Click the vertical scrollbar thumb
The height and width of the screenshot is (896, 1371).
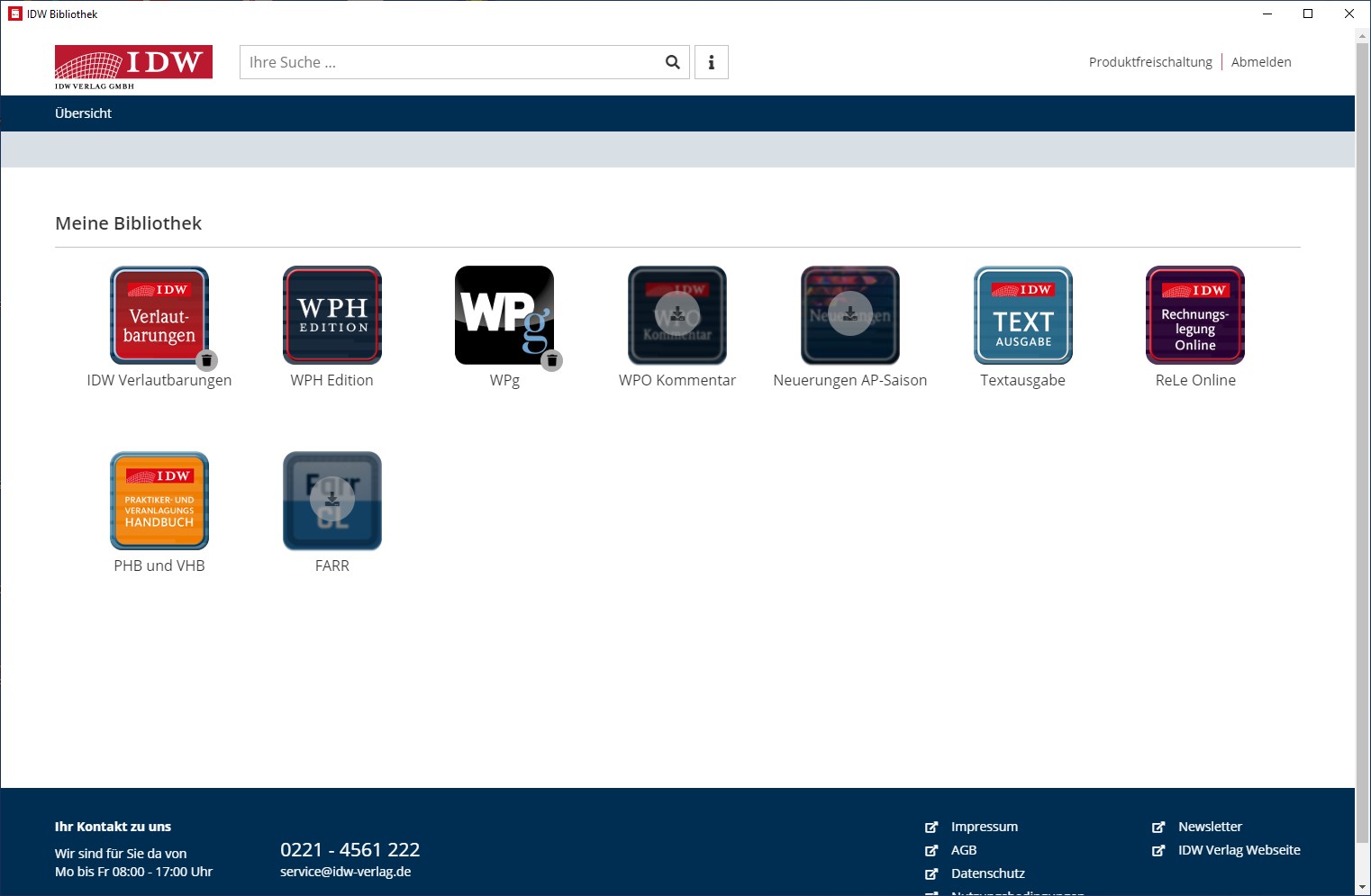point(1363,441)
